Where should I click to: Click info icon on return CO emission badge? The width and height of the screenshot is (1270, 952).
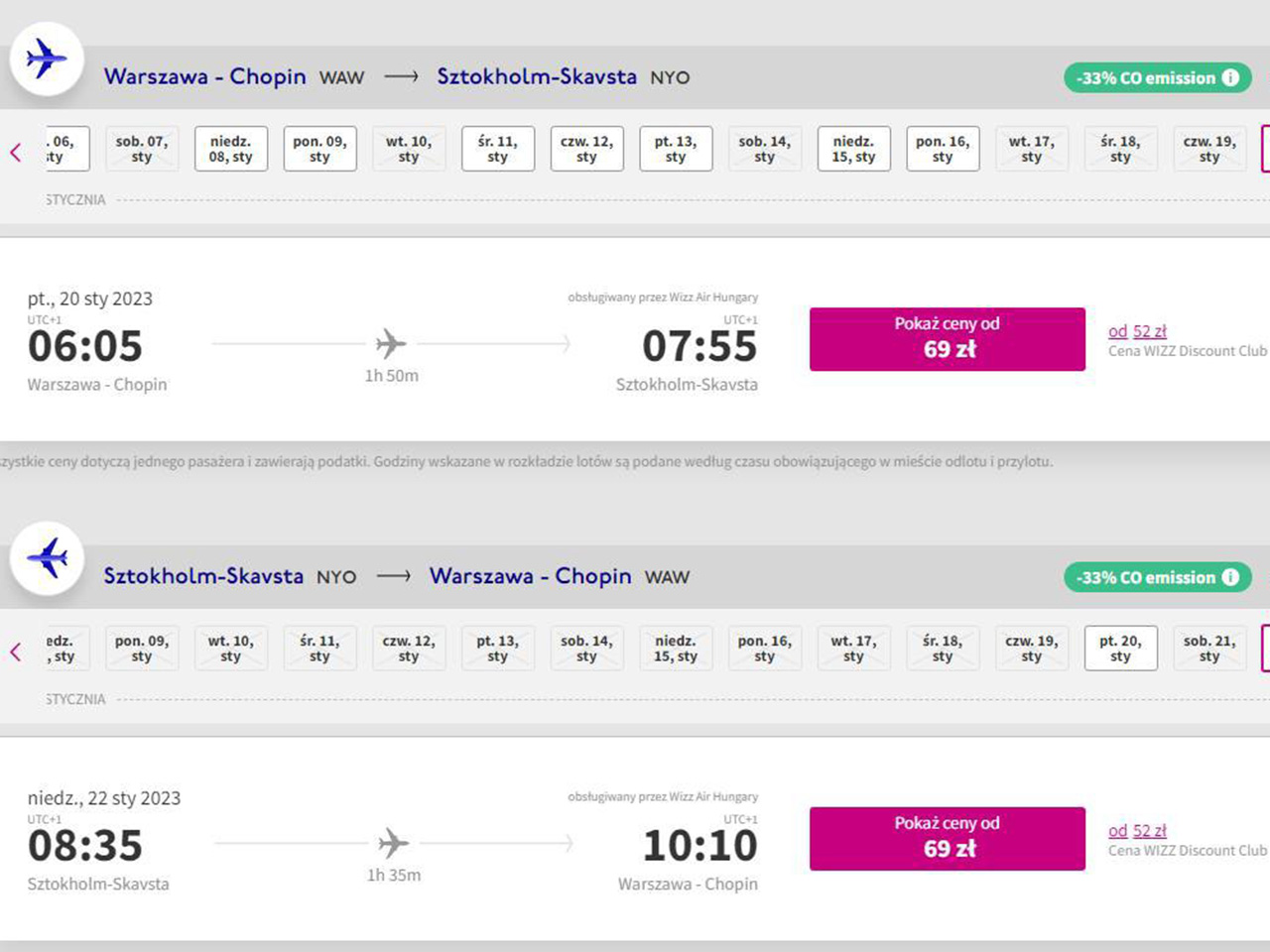tap(1230, 577)
